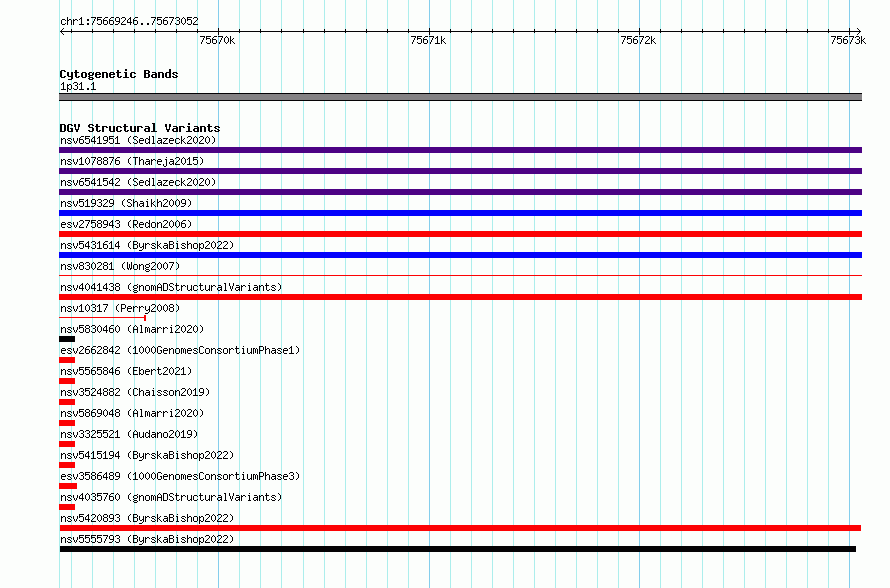Viewport: 890px width, 588px height.
Task: Click the red bar under esv2758943
Action: click(460, 234)
